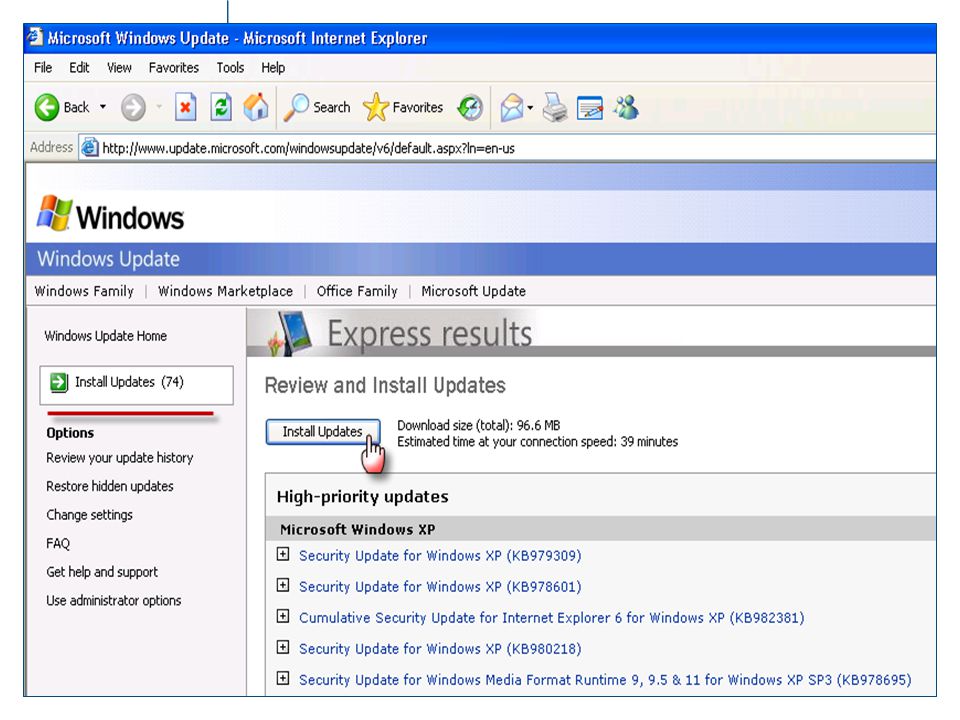The image size is (960, 720).
Task: Click the page icon in address bar
Action: click(x=90, y=148)
